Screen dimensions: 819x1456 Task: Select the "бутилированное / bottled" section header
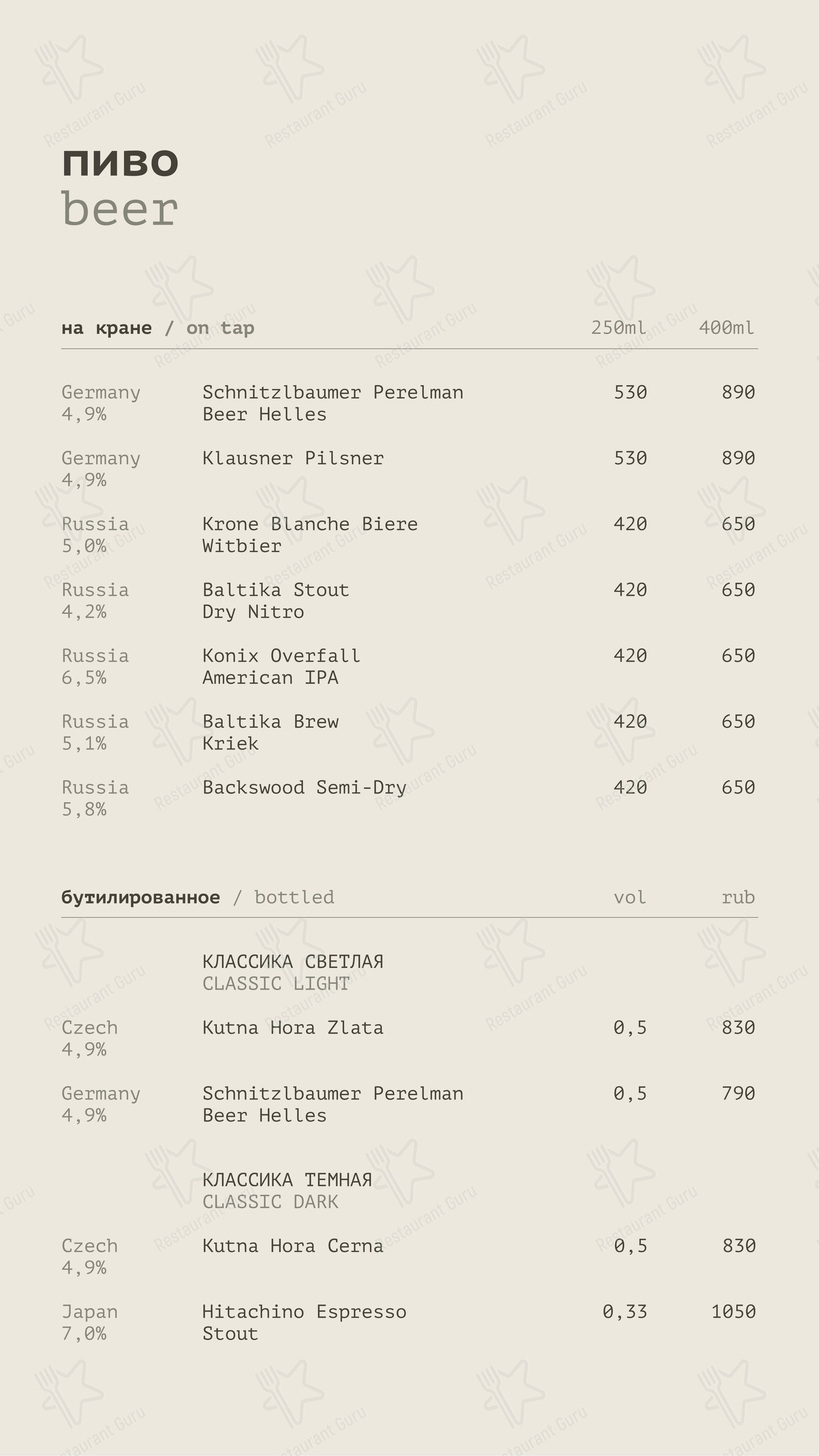tap(197, 897)
